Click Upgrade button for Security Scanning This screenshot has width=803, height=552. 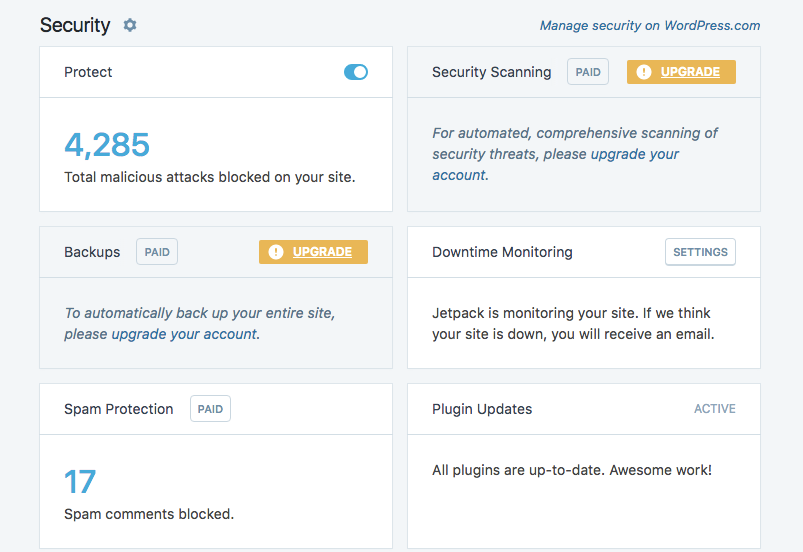point(681,72)
